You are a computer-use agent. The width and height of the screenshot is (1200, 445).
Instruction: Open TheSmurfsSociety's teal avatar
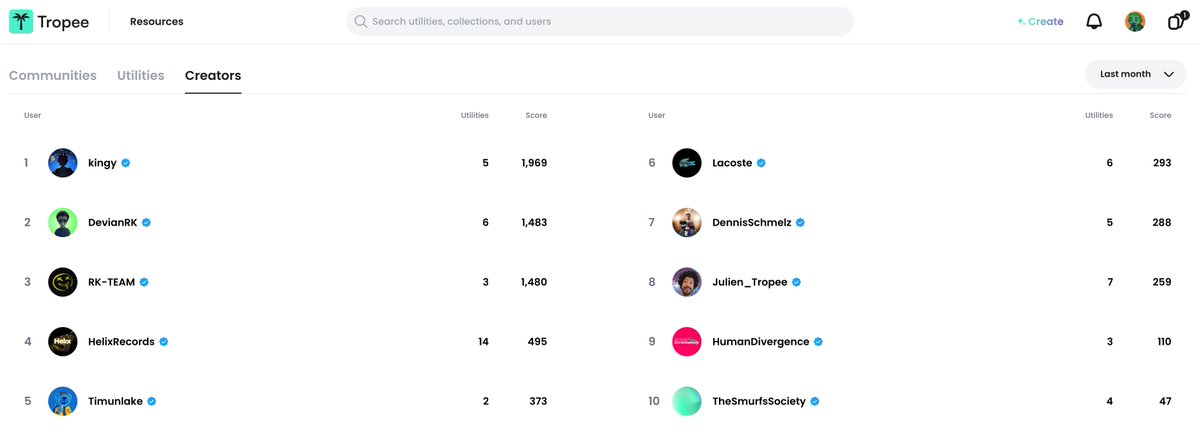tap(687, 401)
